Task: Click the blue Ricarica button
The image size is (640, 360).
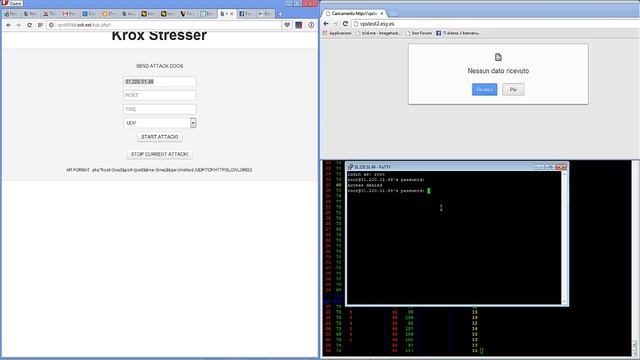Action: pyautogui.click(x=484, y=89)
